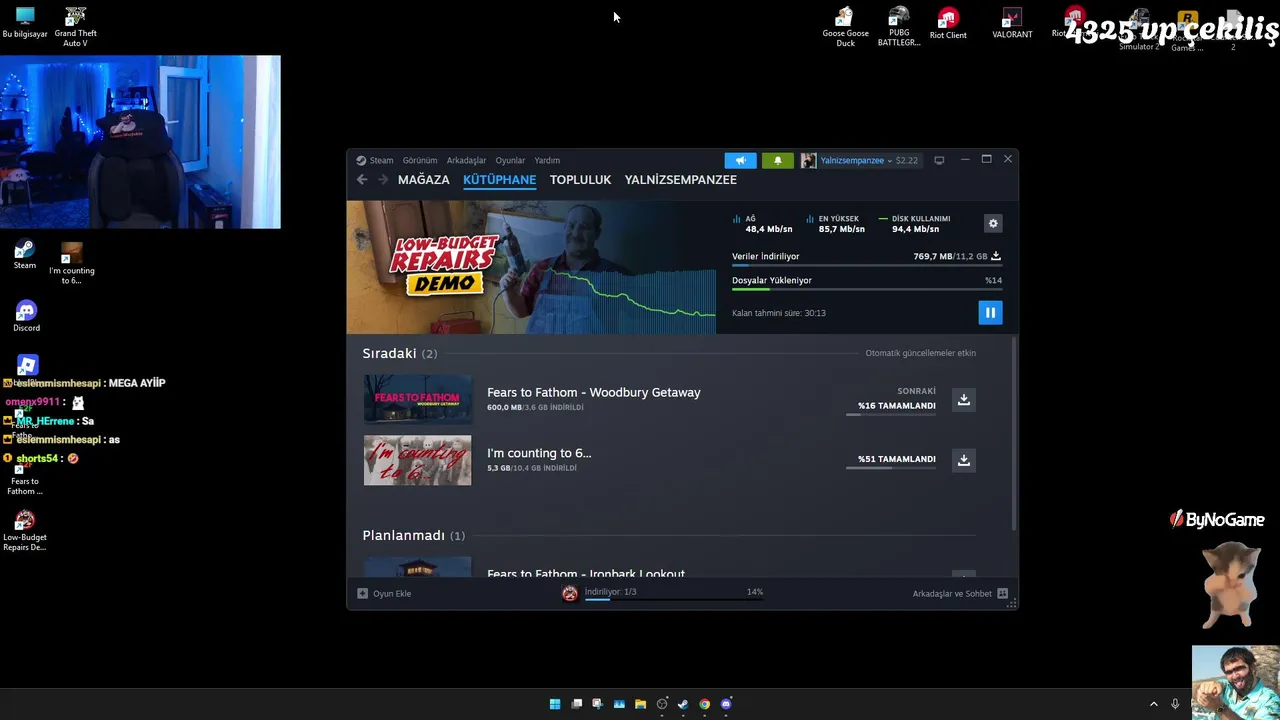
Task: Select the Discord desktop shortcut
Action: click(26, 316)
